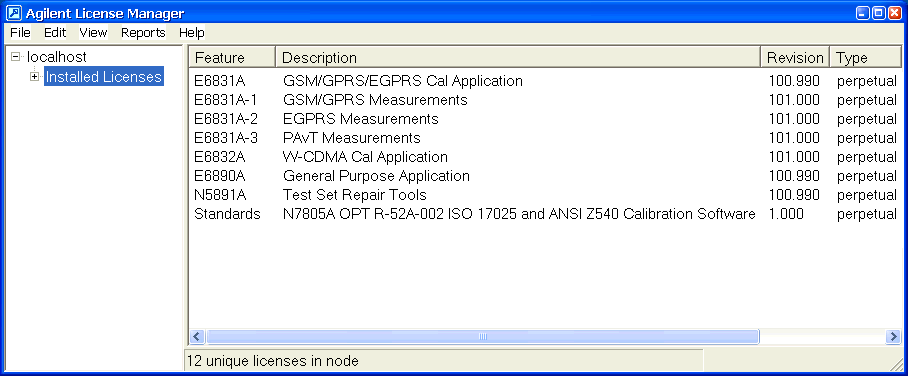The width and height of the screenshot is (908, 376).
Task: Select Installed Licenses in the tree
Action: pos(104,76)
